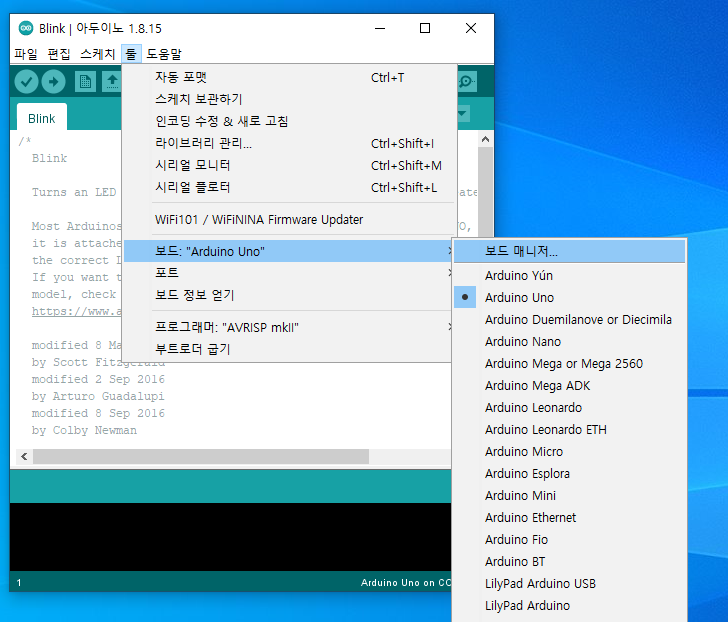Viewport: 728px width, 622px height.
Task: Maximize the Arduino window
Action: (x=425, y=28)
